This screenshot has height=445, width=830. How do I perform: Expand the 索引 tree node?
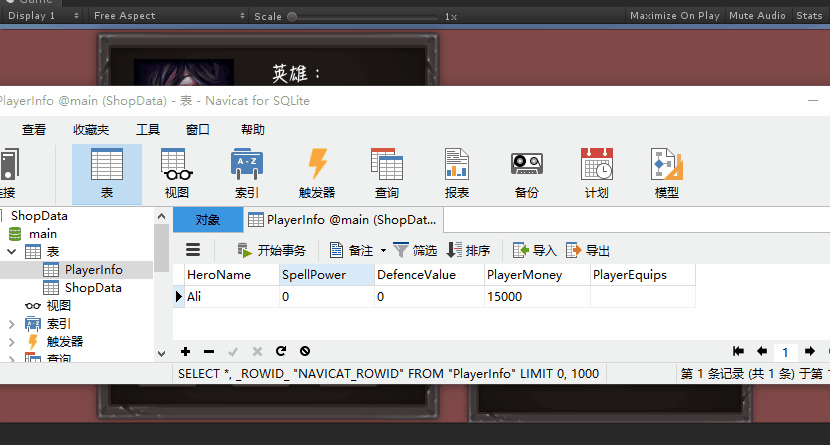[12, 324]
